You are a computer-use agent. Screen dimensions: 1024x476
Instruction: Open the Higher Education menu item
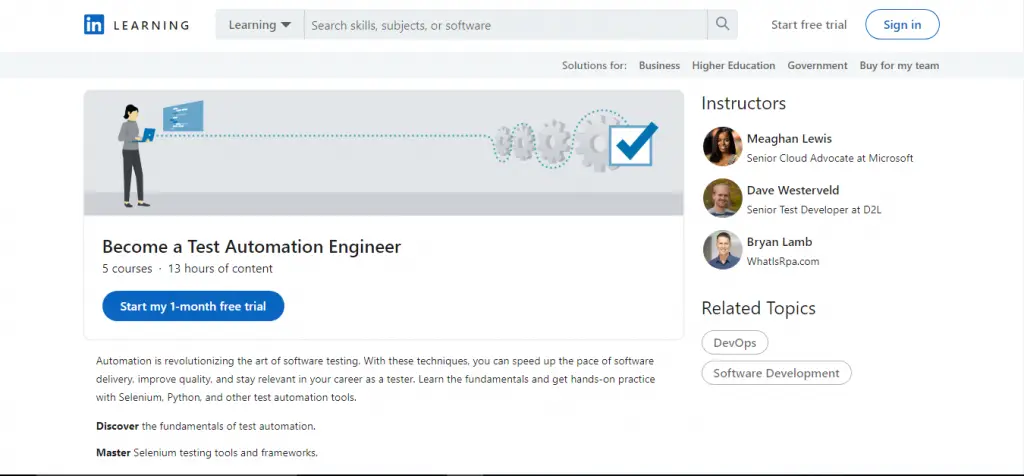coord(733,66)
